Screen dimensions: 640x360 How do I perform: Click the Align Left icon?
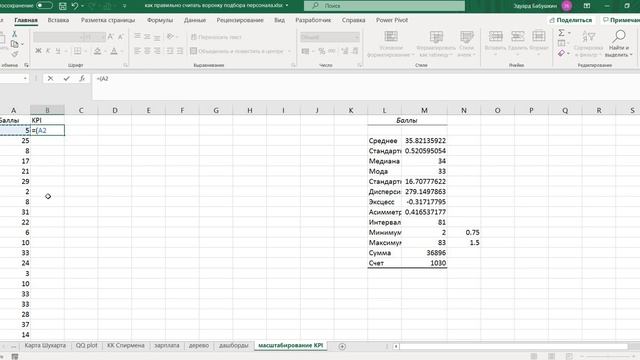click(x=138, y=51)
